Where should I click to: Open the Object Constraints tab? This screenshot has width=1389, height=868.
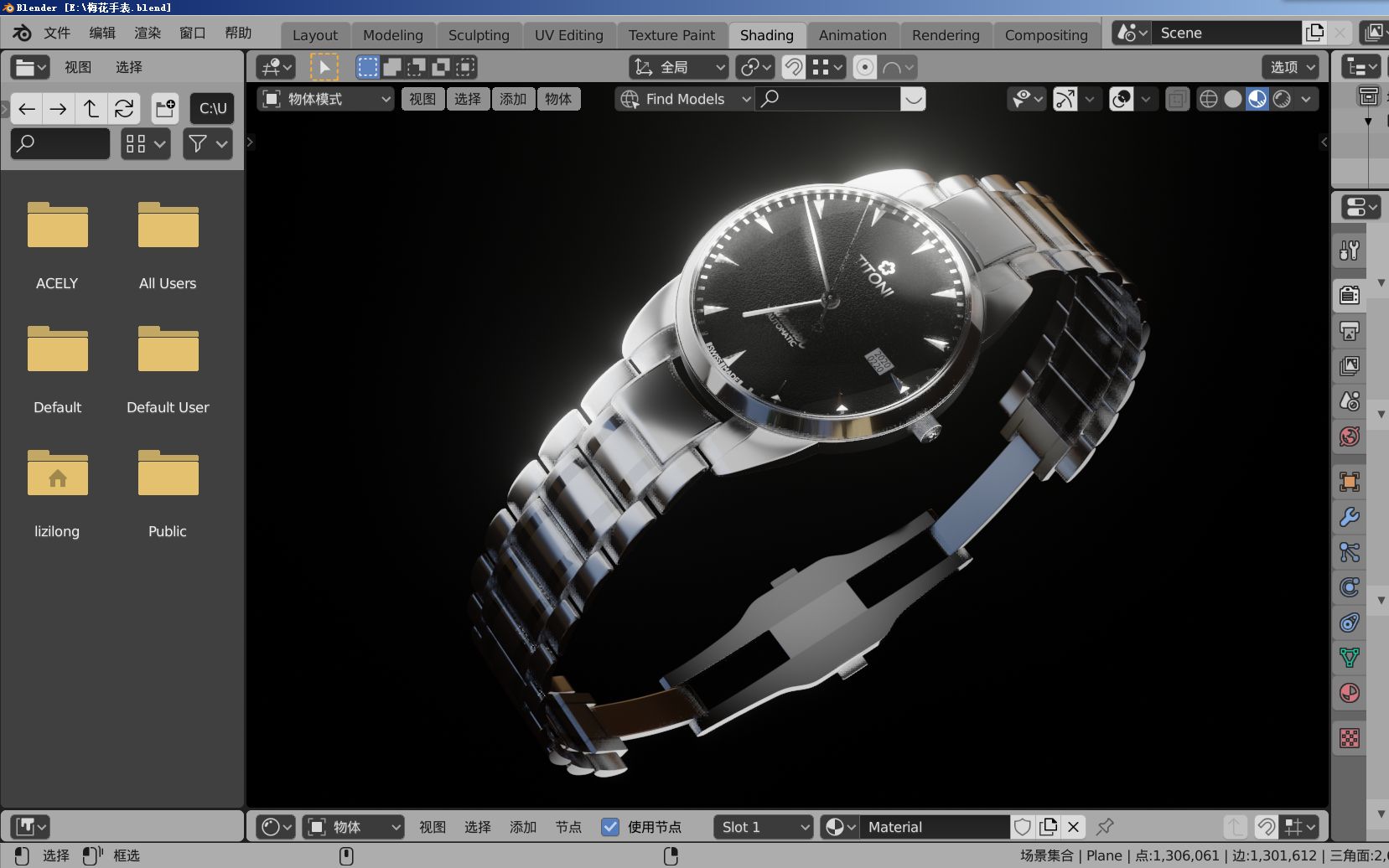(x=1350, y=623)
